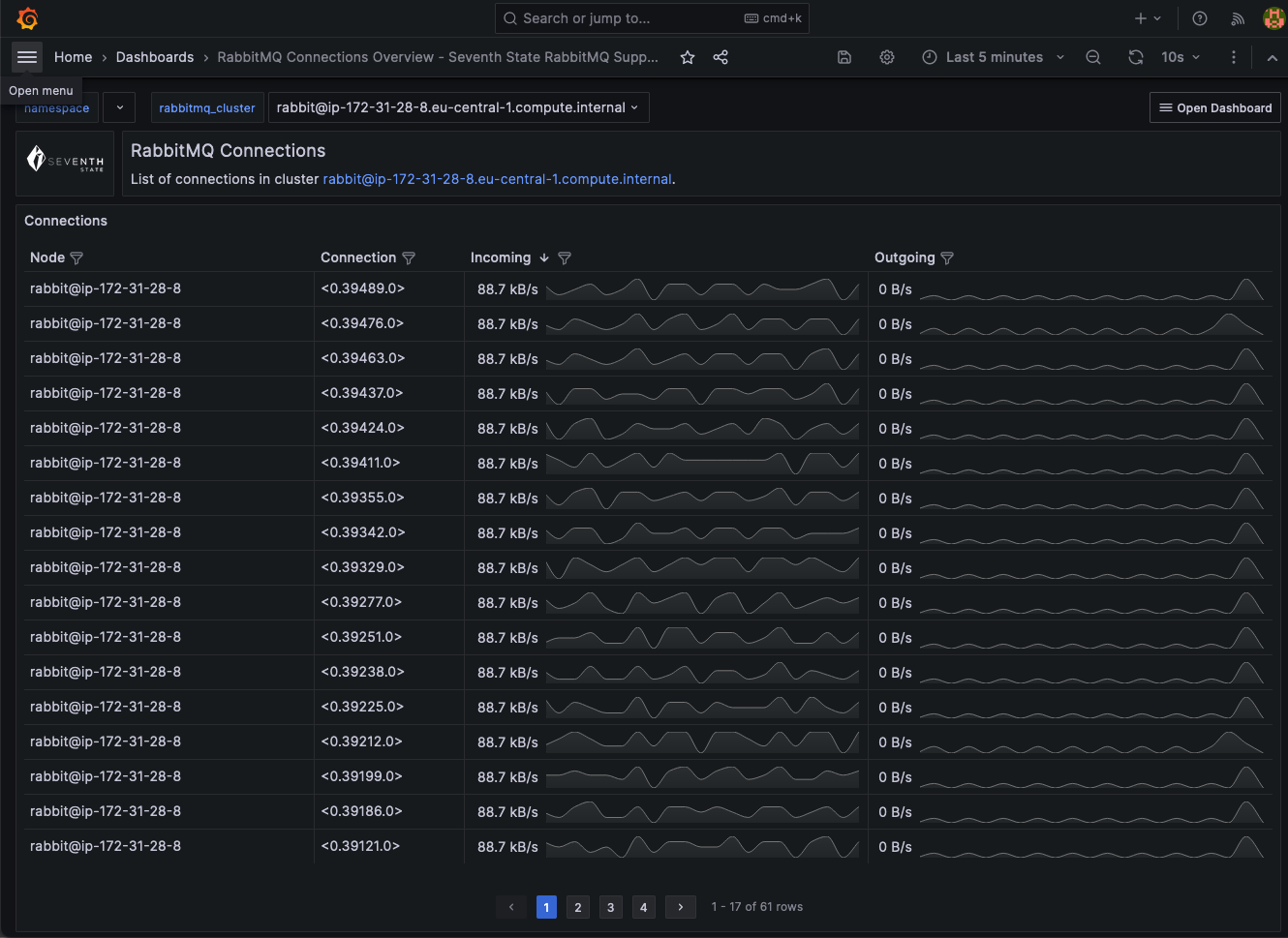Select connection <0.39277.0> cell

[389, 603]
